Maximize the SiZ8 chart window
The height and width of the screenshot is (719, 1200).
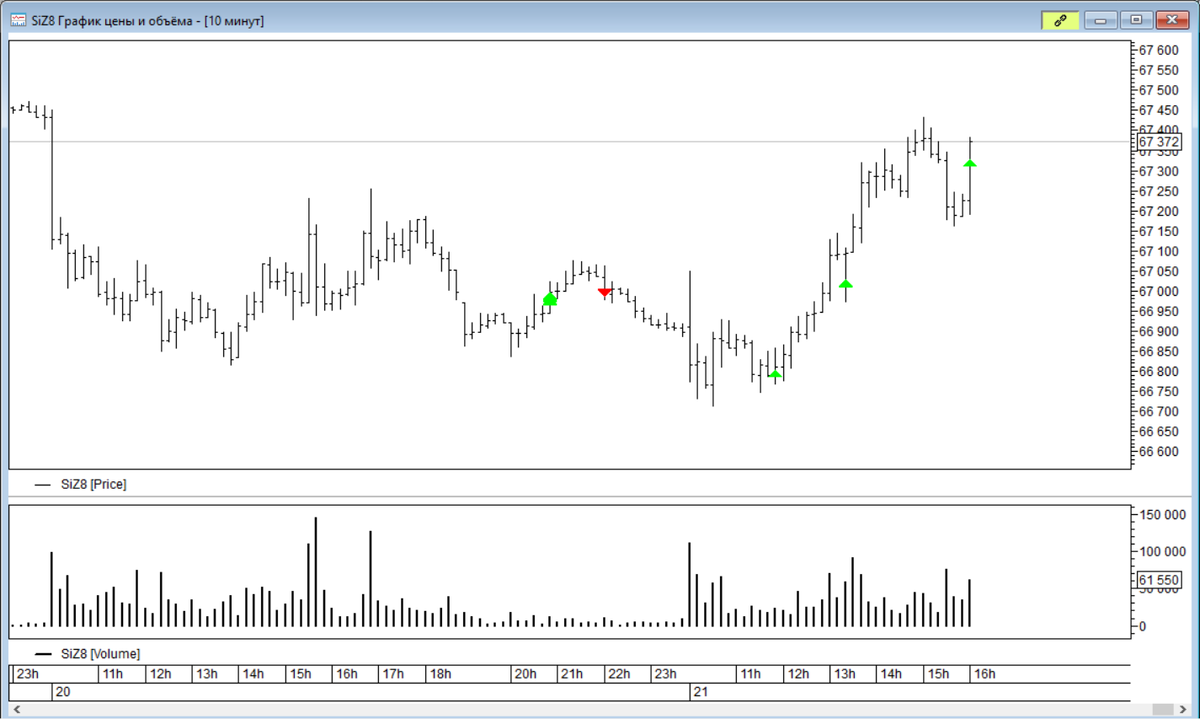click(1136, 19)
